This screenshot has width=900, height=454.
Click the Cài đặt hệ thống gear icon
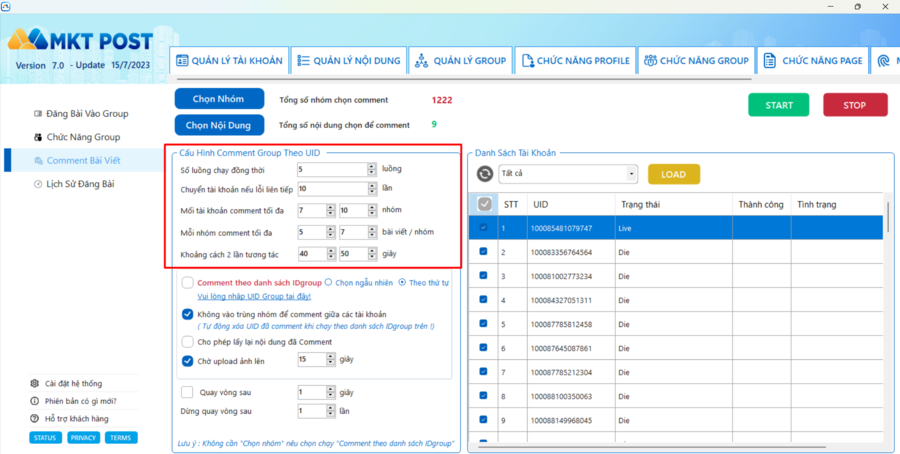pyautogui.click(x=34, y=383)
